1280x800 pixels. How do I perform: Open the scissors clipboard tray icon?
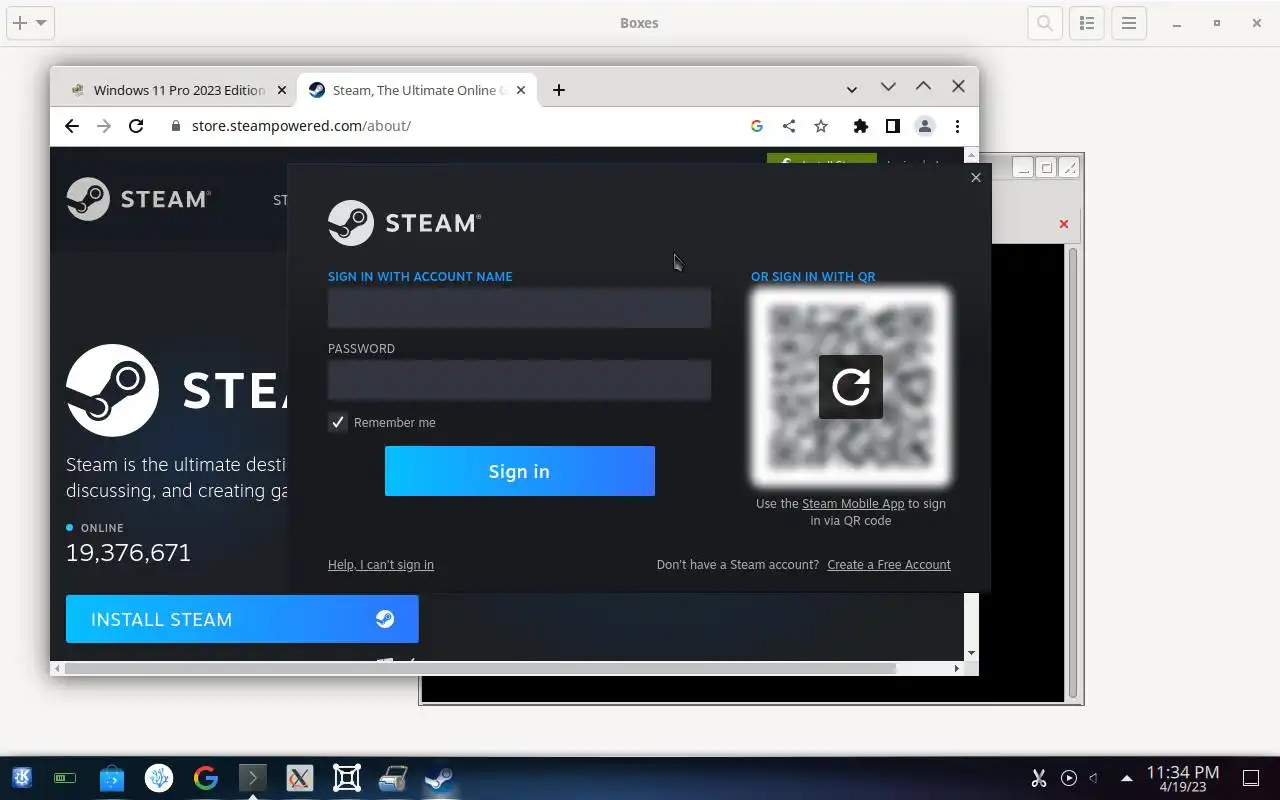pos(1038,777)
